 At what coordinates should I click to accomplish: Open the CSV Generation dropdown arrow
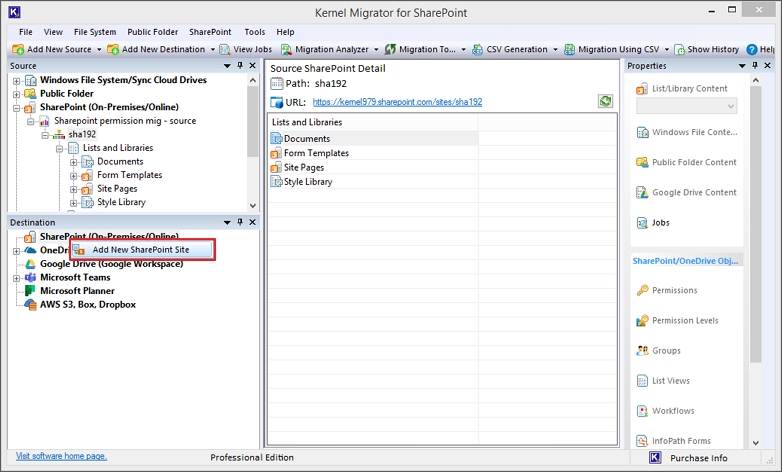click(x=555, y=49)
